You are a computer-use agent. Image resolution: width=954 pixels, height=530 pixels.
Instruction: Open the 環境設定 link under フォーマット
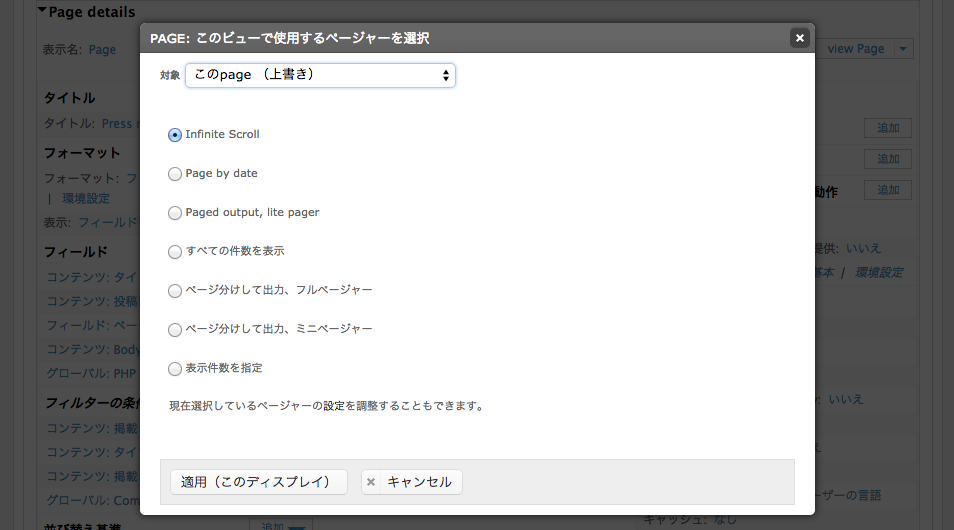click(86, 198)
